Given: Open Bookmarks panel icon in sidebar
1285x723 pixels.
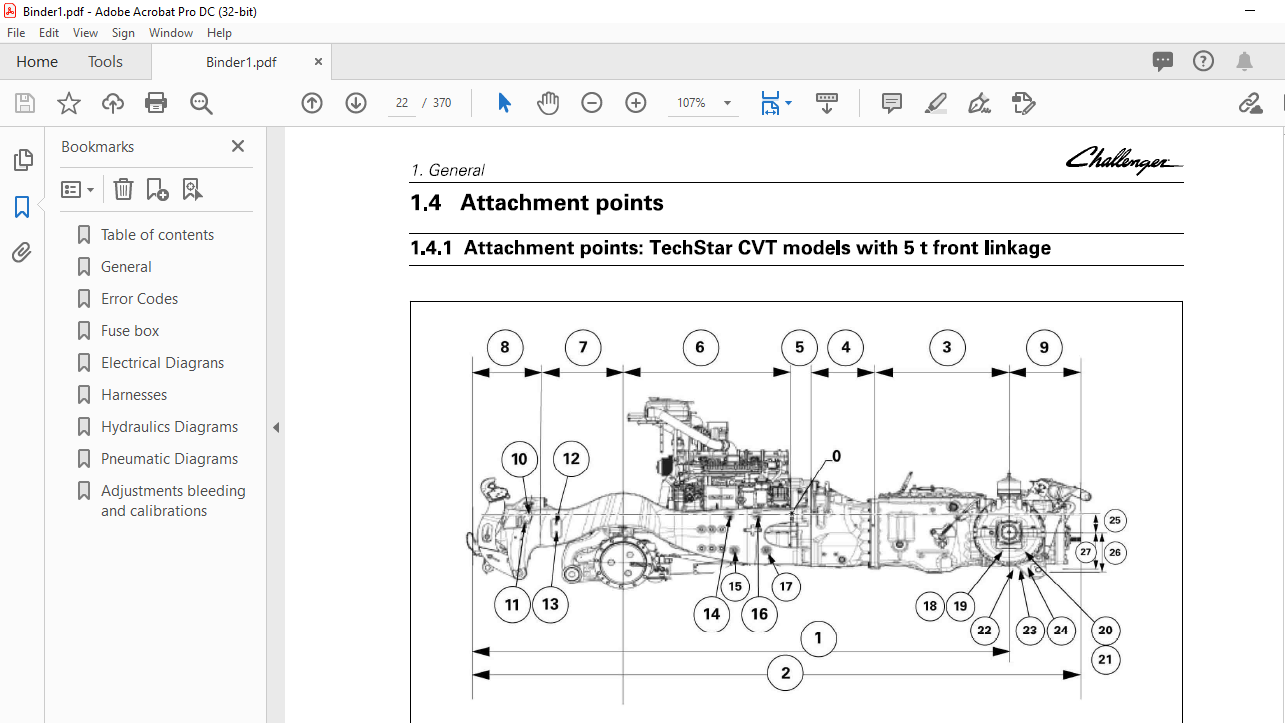Looking at the screenshot, I should click(22, 207).
